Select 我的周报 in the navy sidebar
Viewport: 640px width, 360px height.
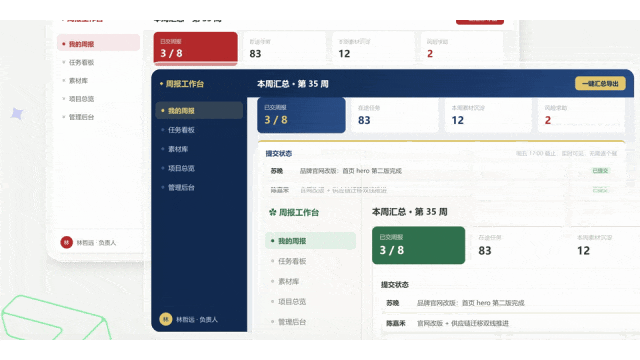point(199,111)
